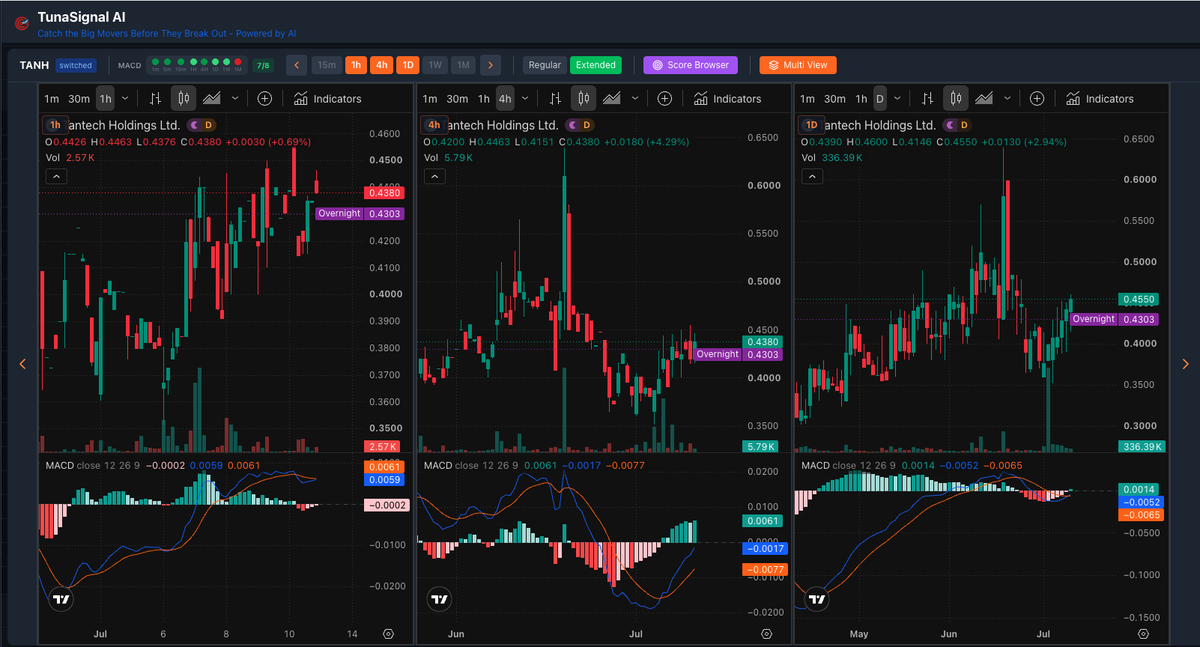The height and width of the screenshot is (647, 1200).
Task: Click the compare plus icon in the 4h chart
Action: [x=665, y=98]
